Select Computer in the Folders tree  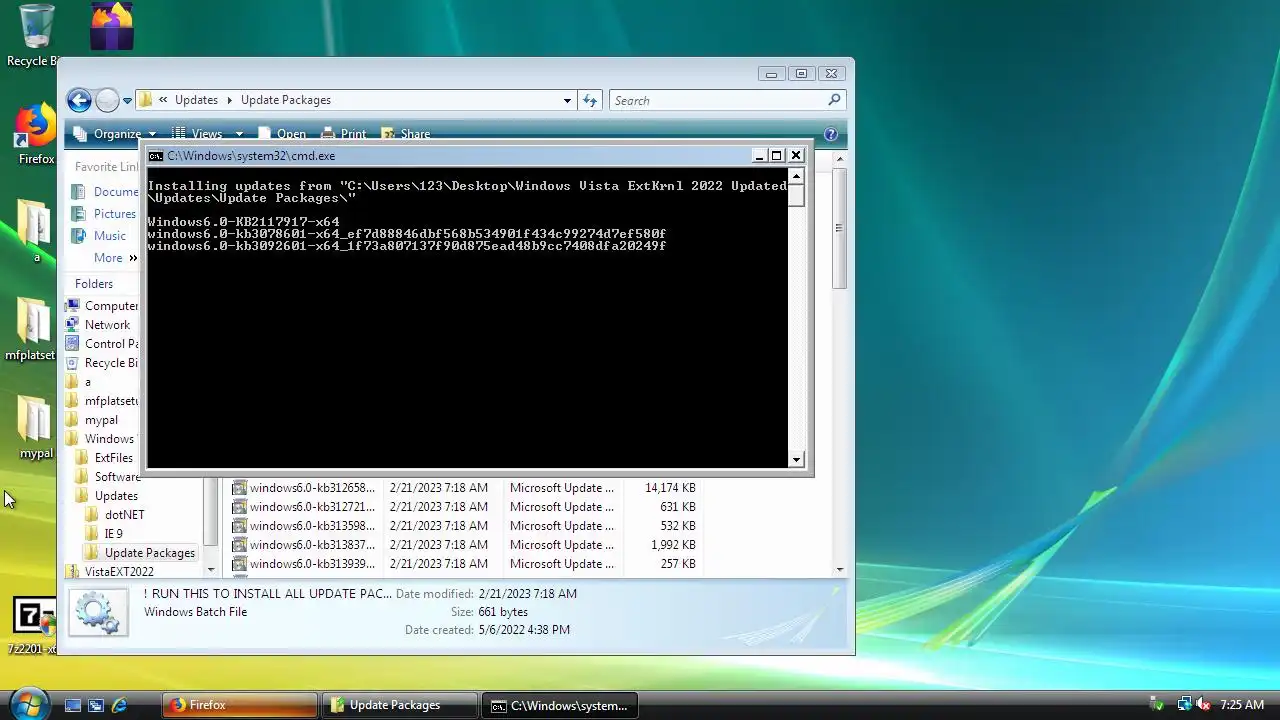coord(101,306)
